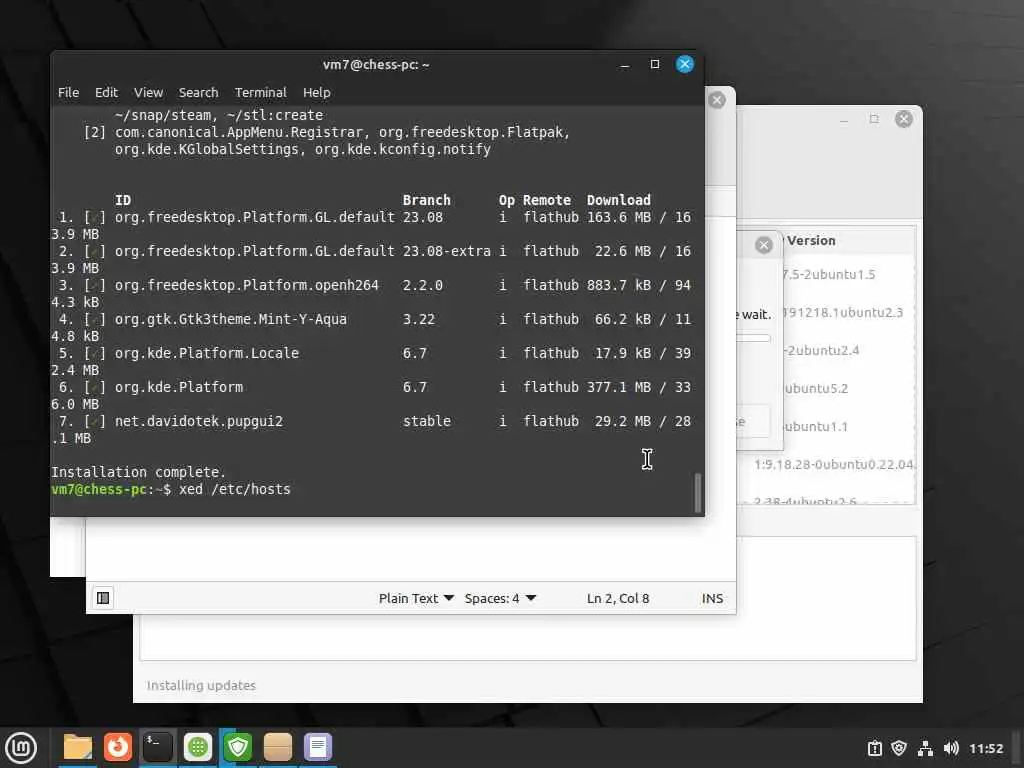This screenshot has width=1024, height=768.
Task: Close the xed text editor window
Action: [x=717, y=100]
